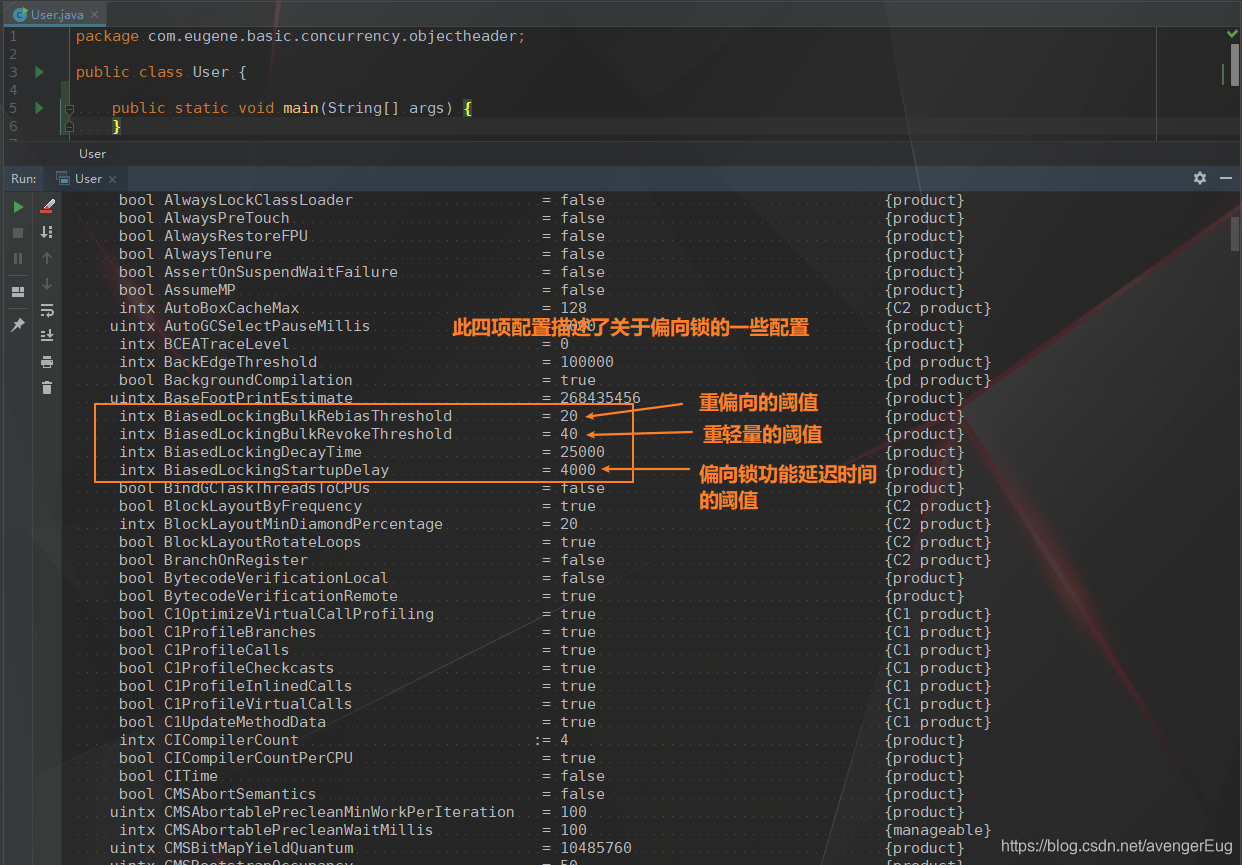Run class User from line 3 gutter

[x=39, y=72]
